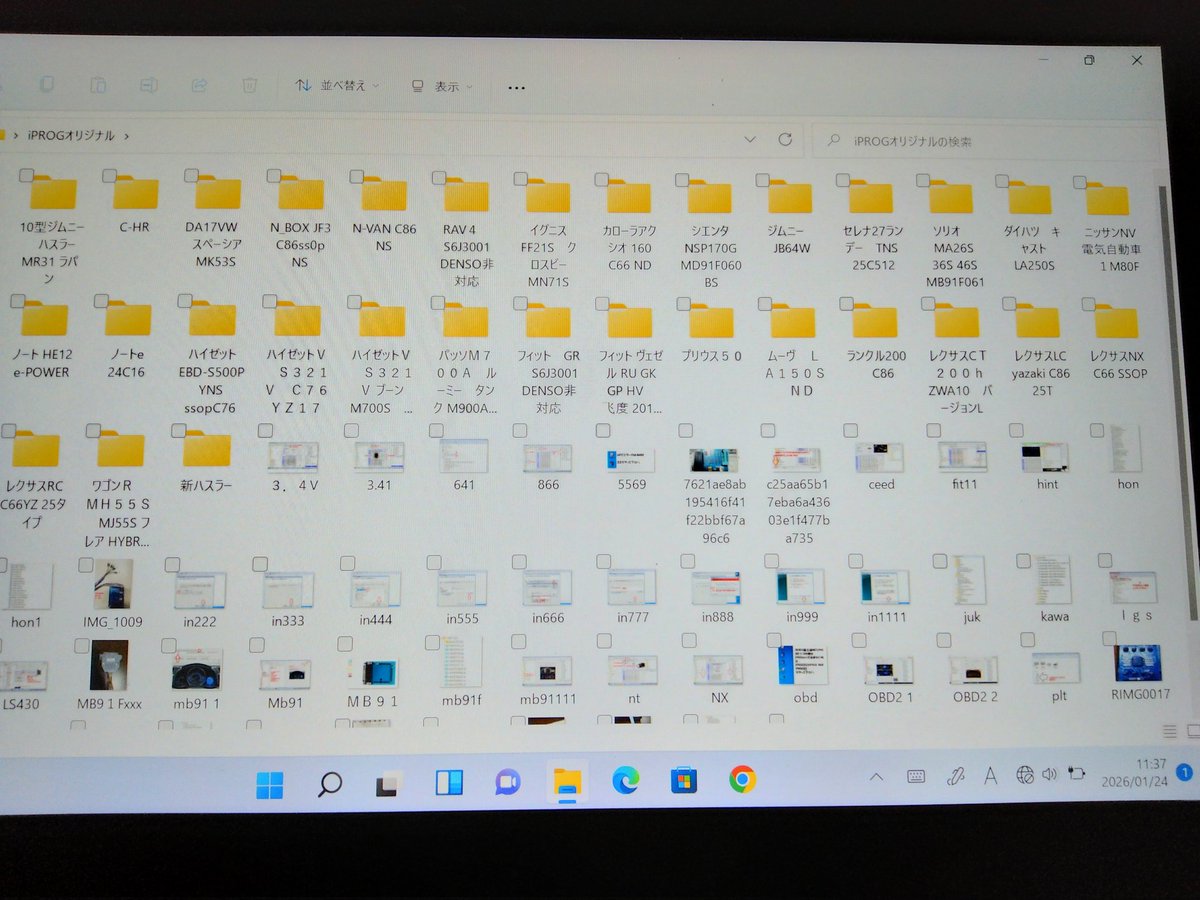Open the pen menu tray icon
The width and height of the screenshot is (1200, 900).
coord(955,776)
